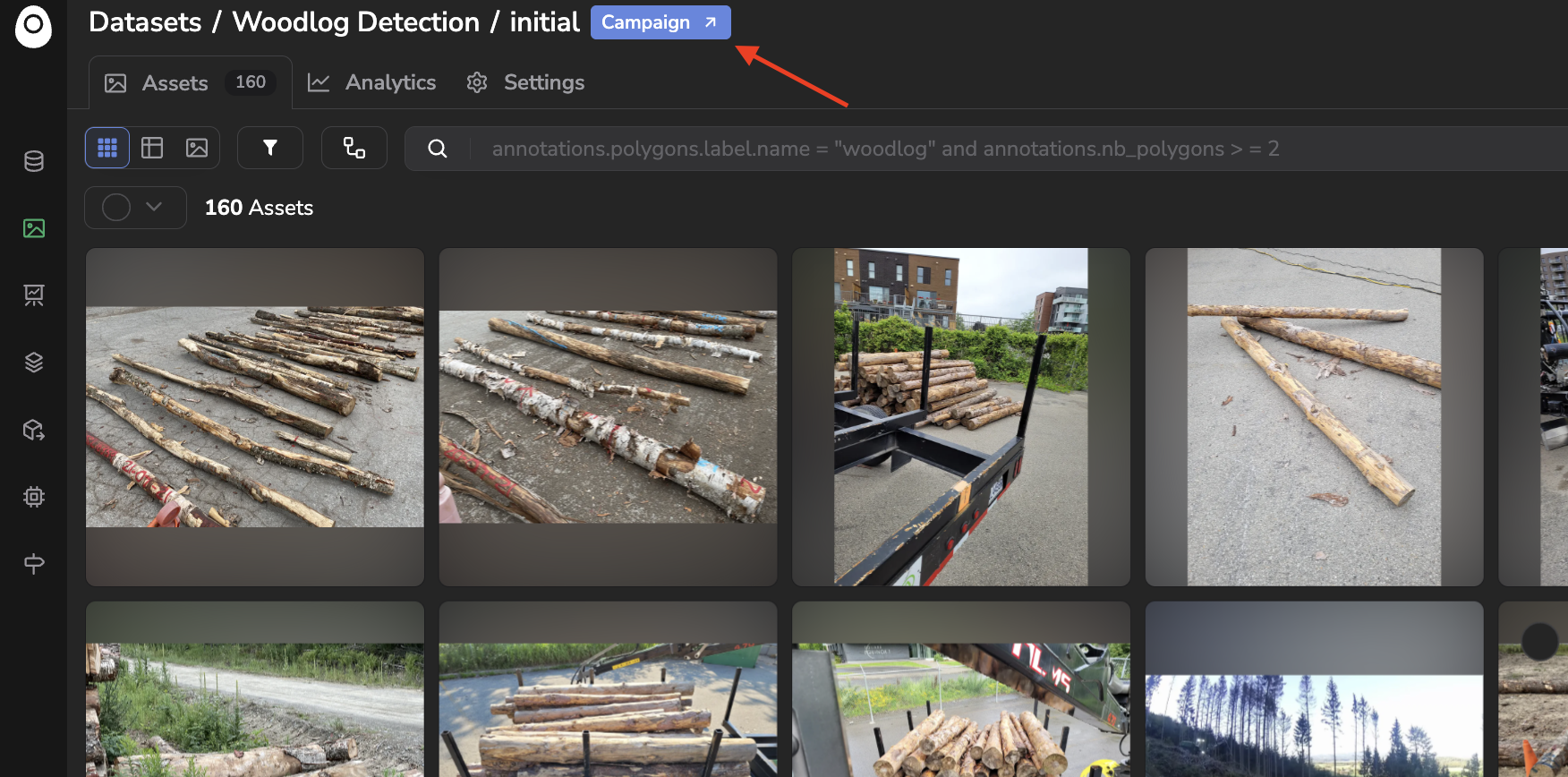The image size is (1568, 777).
Task: Open thumbnail of trailer with stacked logs
Action: click(x=961, y=417)
